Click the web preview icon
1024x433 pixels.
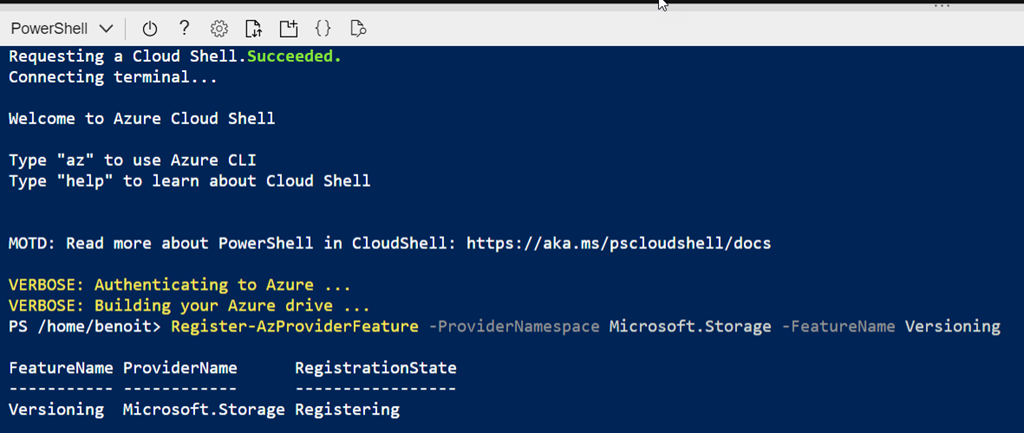pyautogui.click(x=359, y=28)
